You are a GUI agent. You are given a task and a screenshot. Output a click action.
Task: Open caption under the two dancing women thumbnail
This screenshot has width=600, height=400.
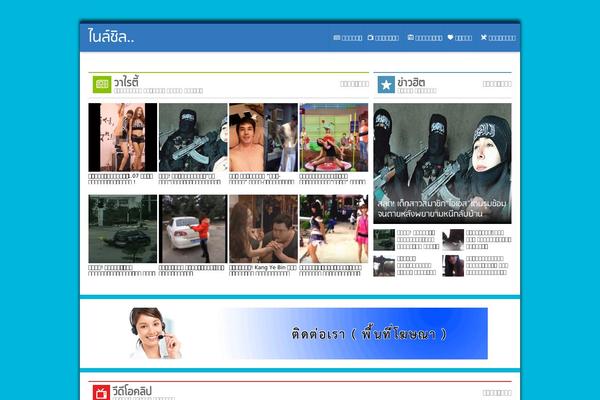click(121, 179)
